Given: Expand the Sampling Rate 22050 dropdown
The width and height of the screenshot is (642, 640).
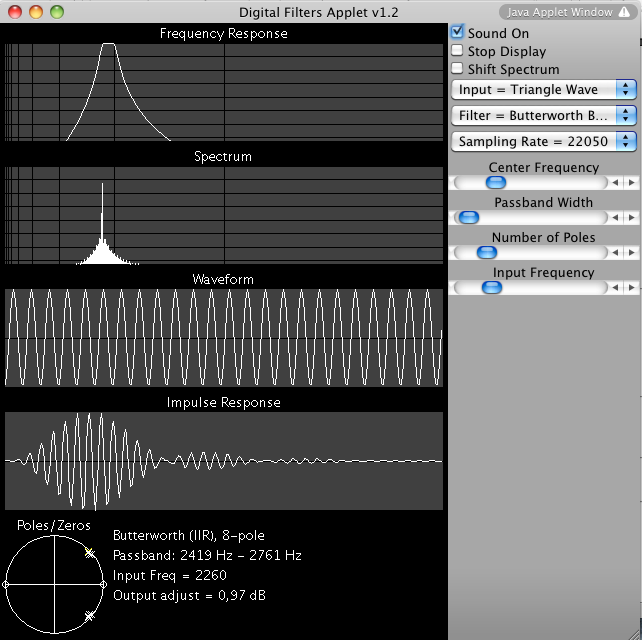Looking at the screenshot, I should tap(544, 141).
